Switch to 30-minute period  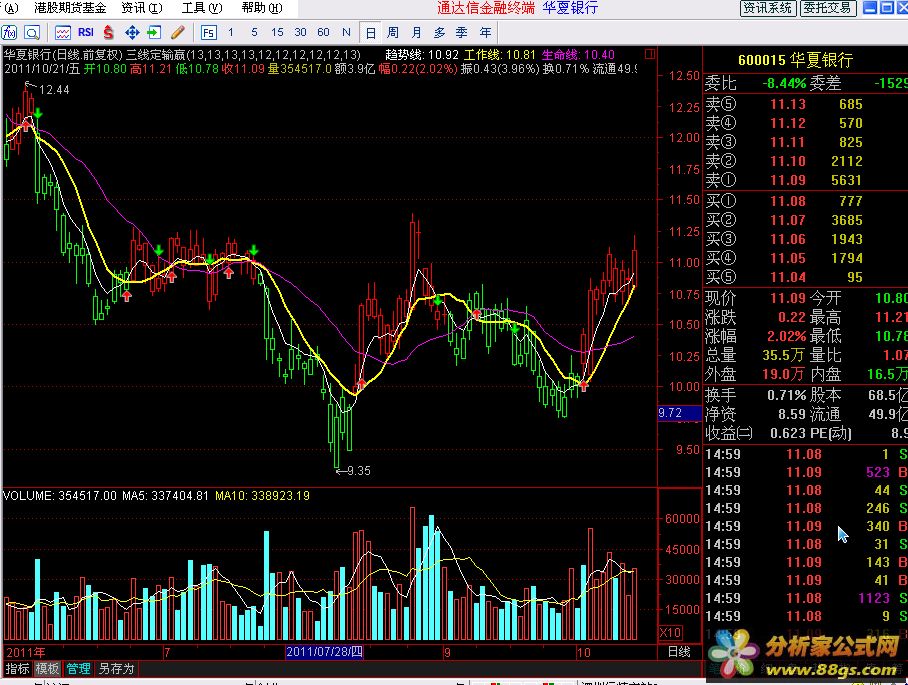300,32
